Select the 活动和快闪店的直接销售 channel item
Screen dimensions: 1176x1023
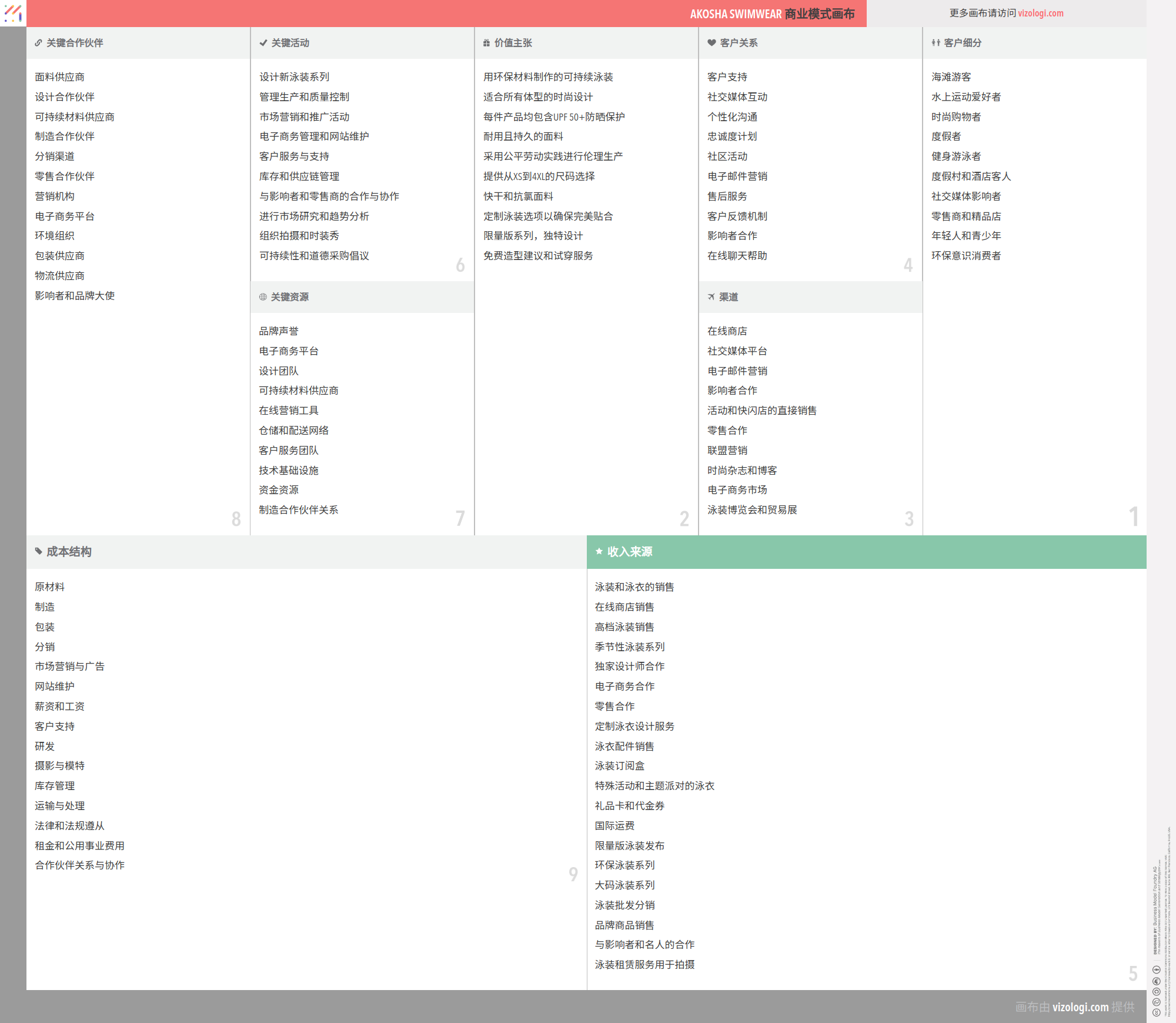coord(761,411)
